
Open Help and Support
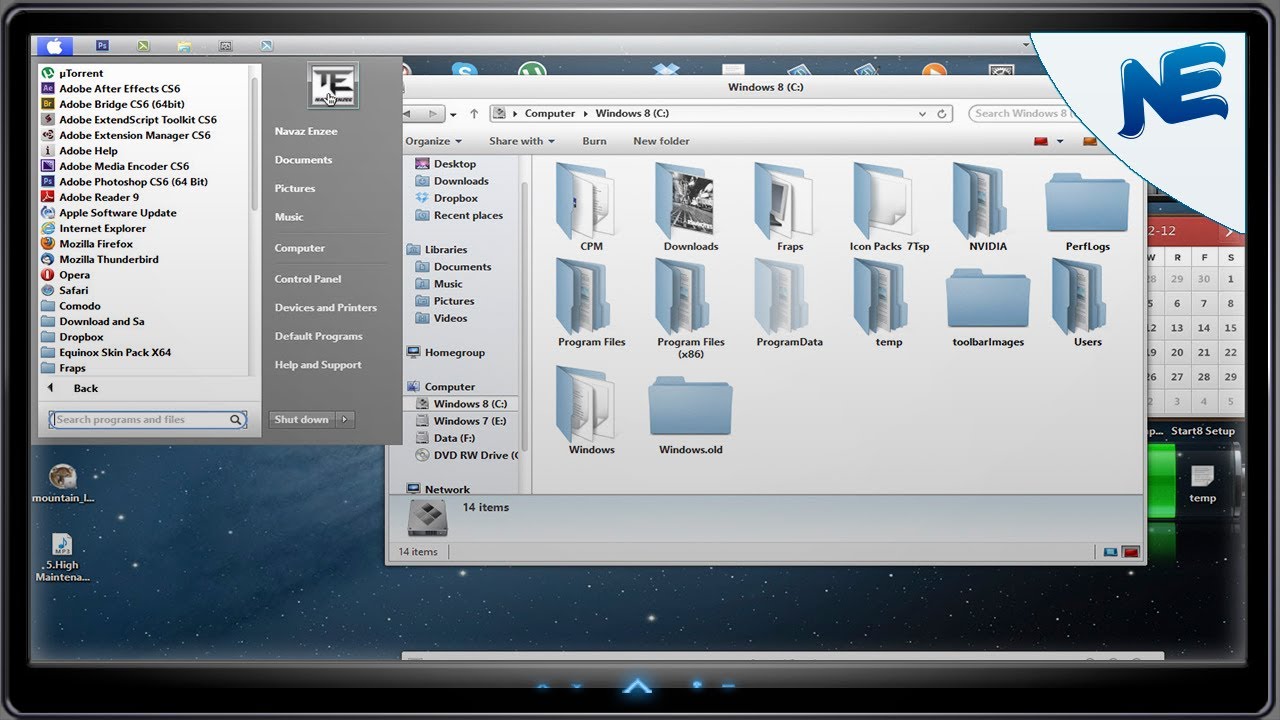[318, 365]
